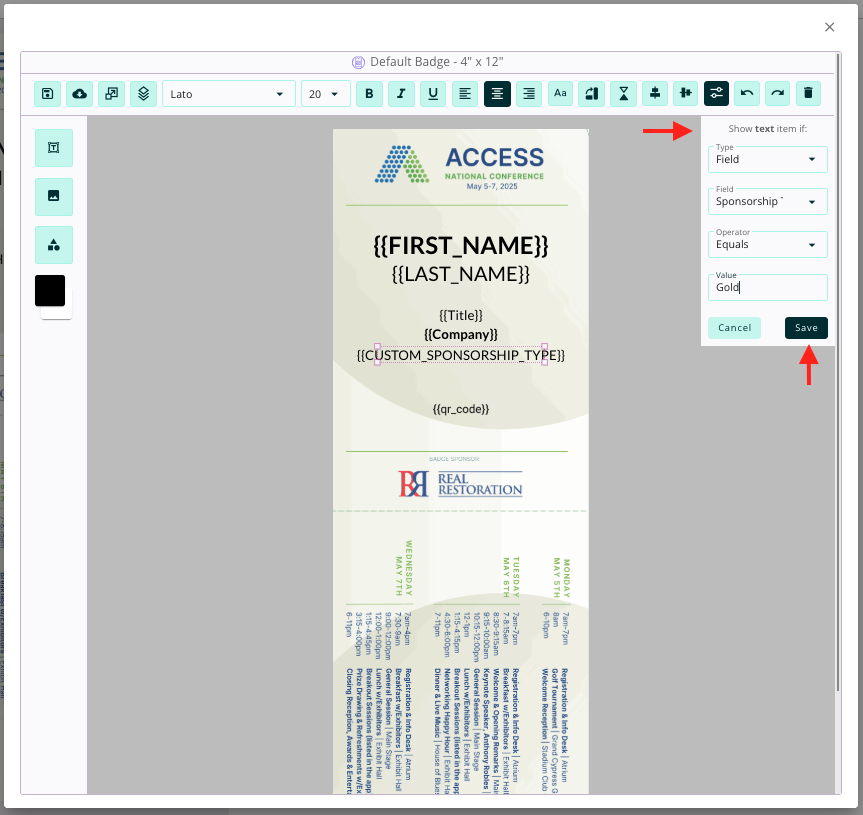Align text right
Viewport: 863px width, 815px height.
click(x=529, y=94)
